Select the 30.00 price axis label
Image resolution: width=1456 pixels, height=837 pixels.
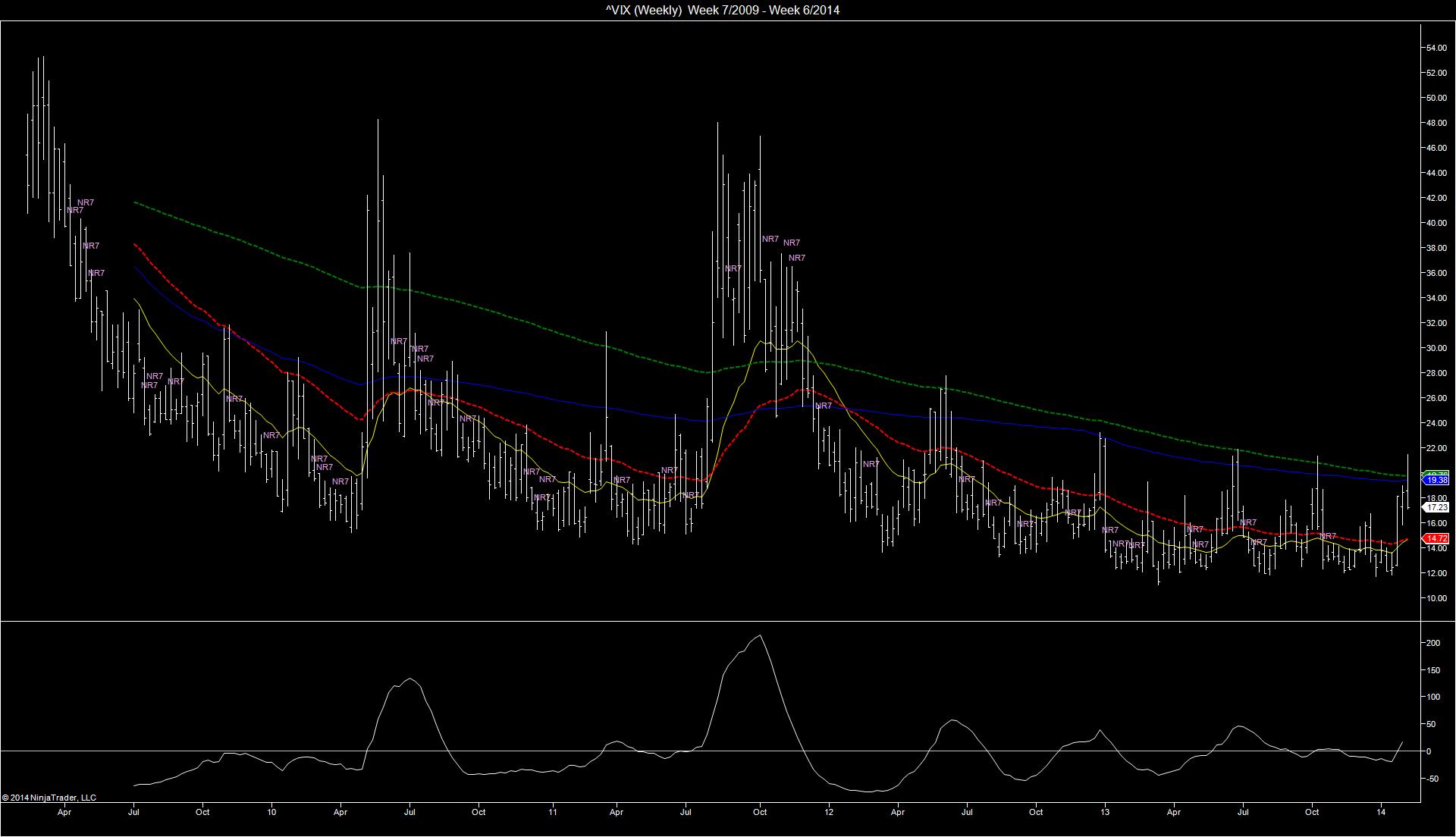(x=1436, y=348)
